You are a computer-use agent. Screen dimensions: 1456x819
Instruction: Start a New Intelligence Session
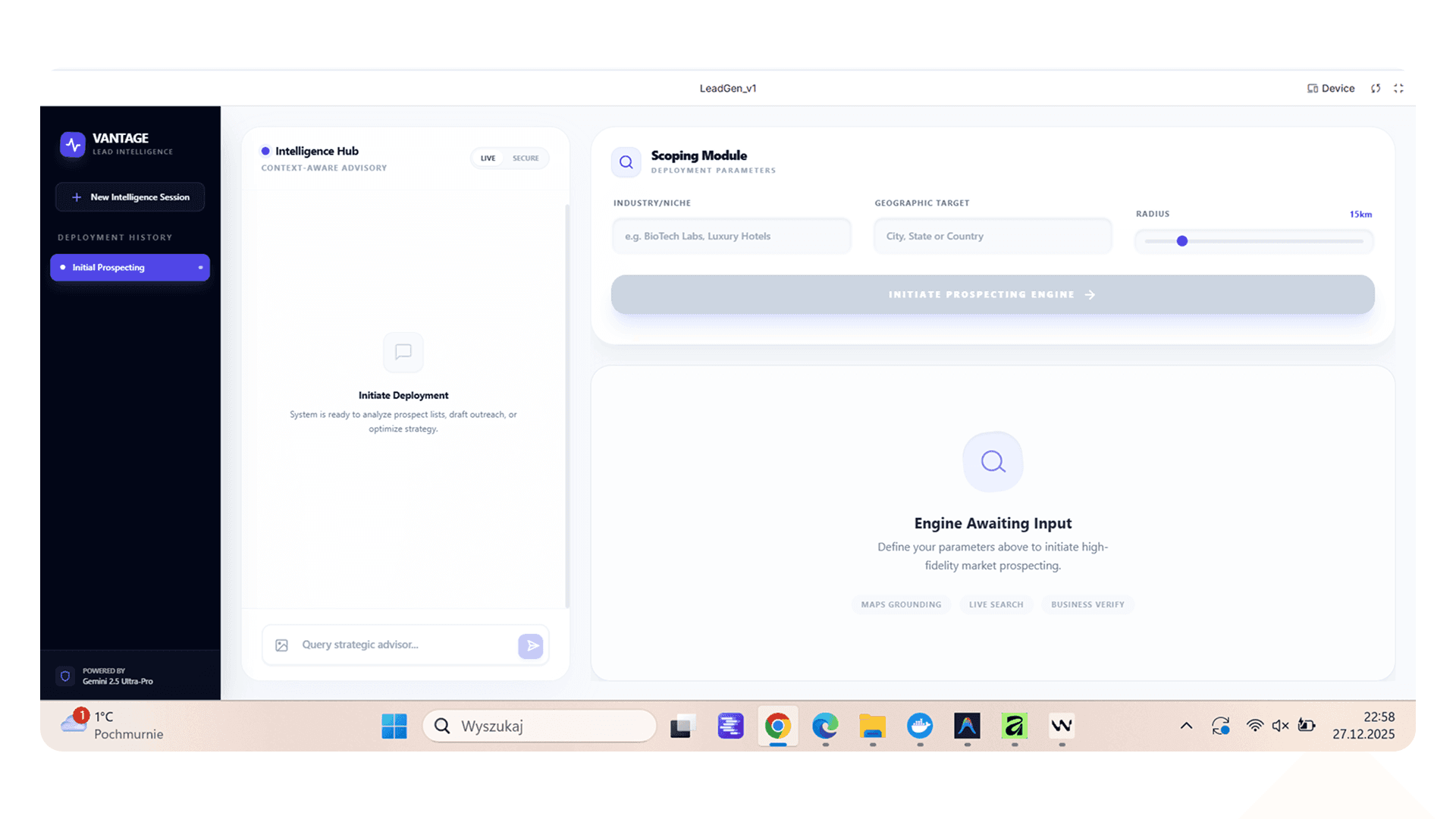130,196
